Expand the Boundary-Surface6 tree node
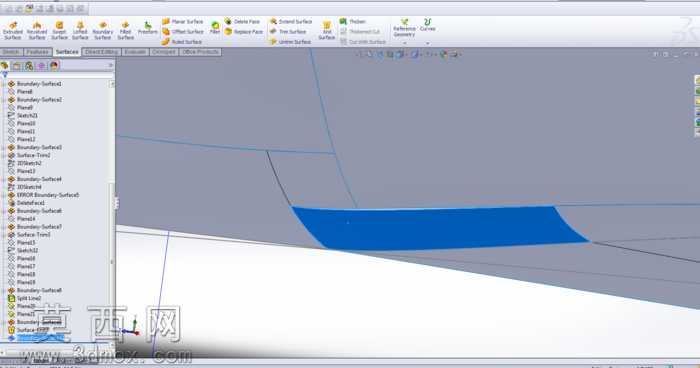 click(4, 211)
